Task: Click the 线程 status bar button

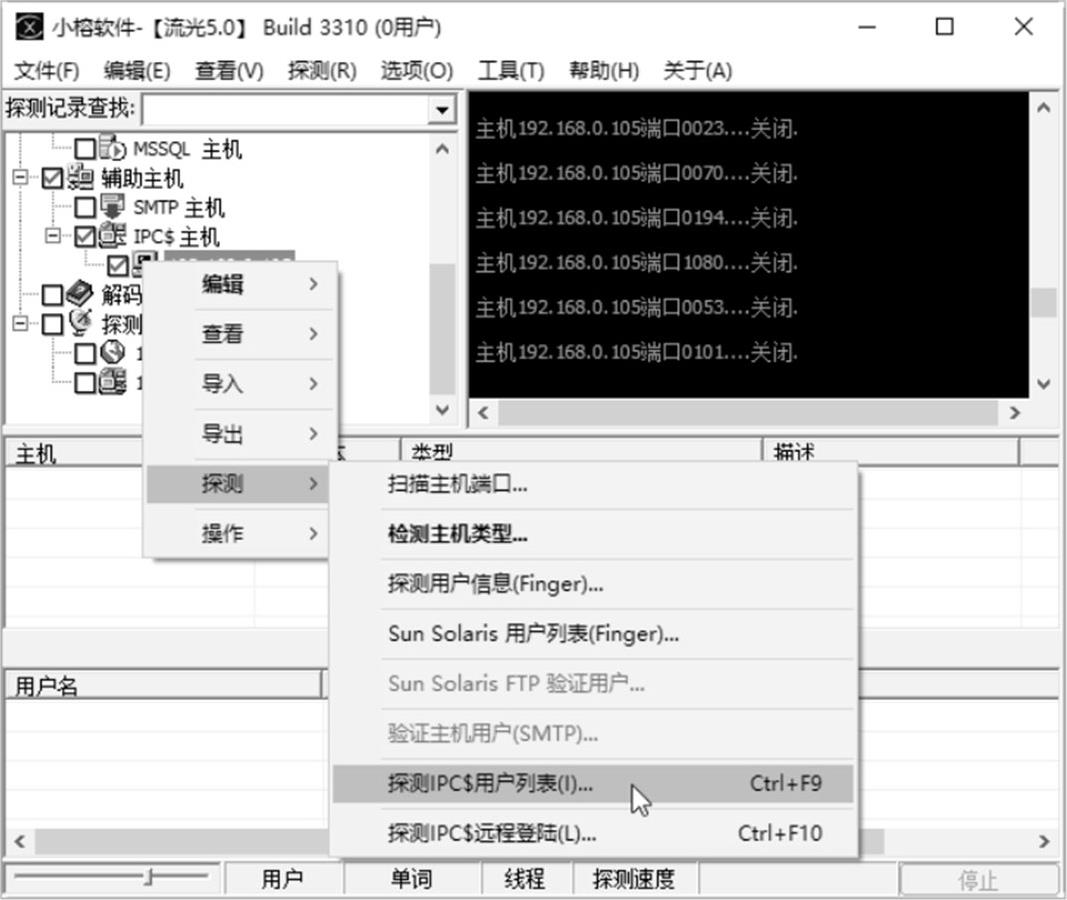Action: point(525,879)
